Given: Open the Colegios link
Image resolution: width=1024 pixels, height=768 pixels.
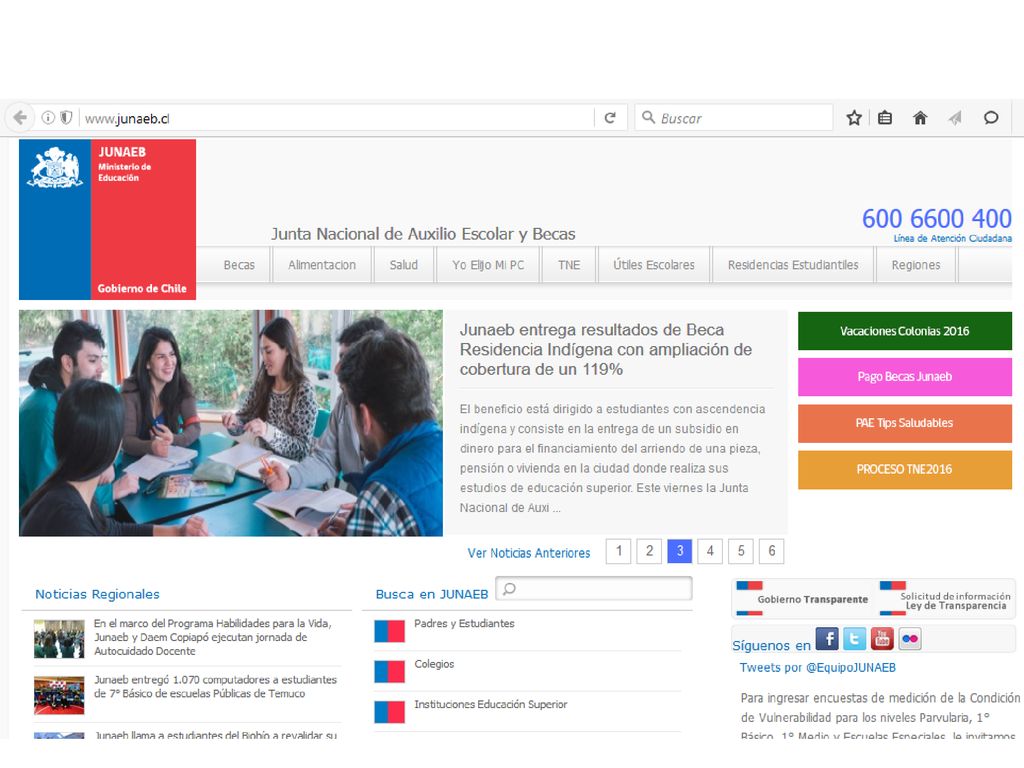Looking at the screenshot, I should coord(434,664).
